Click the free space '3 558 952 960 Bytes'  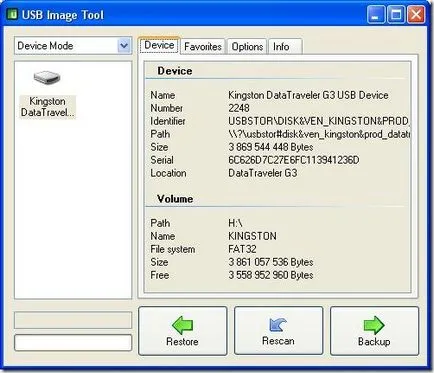271,275
